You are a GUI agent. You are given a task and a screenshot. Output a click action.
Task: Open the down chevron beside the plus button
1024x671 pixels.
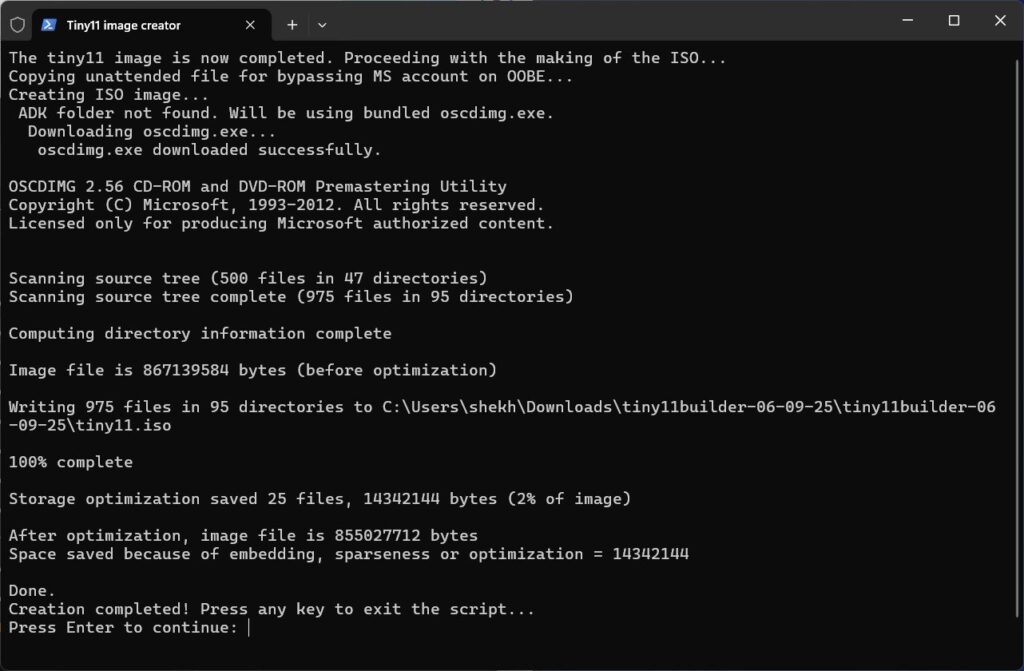(x=320, y=25)
